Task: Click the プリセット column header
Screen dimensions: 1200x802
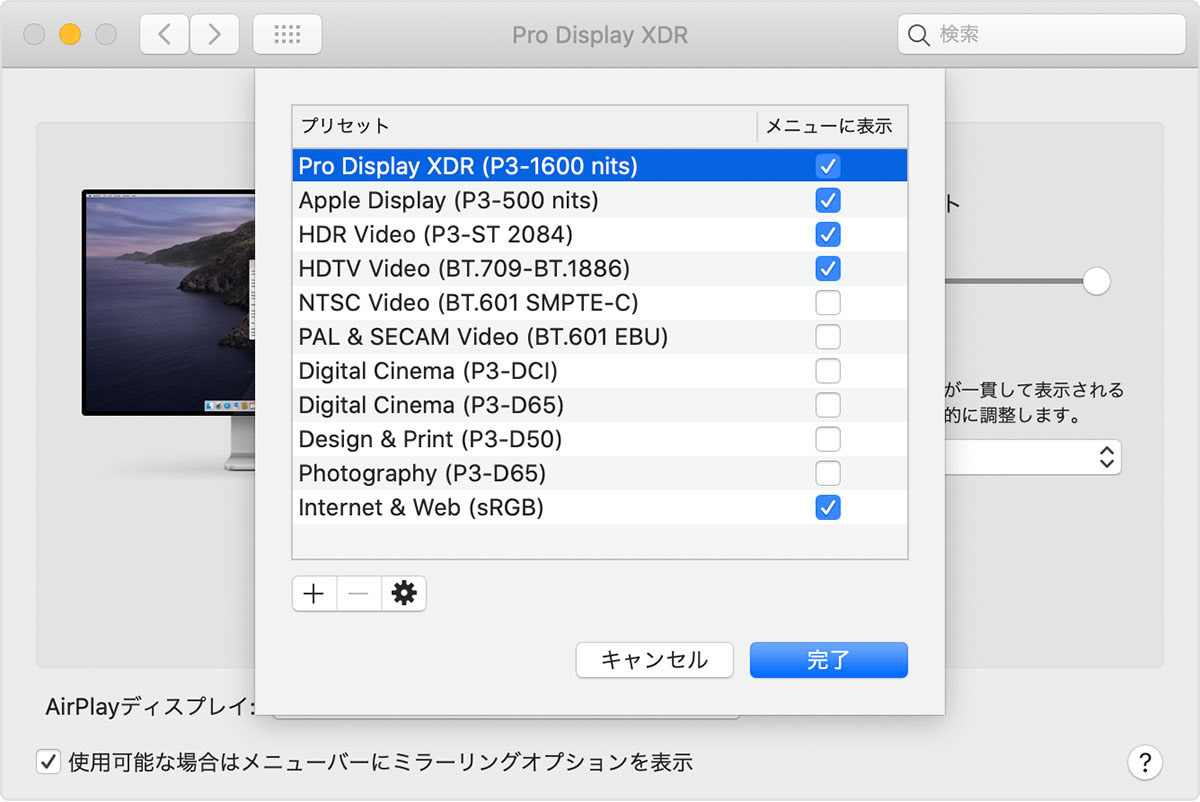Action: (x=524, y=126)
